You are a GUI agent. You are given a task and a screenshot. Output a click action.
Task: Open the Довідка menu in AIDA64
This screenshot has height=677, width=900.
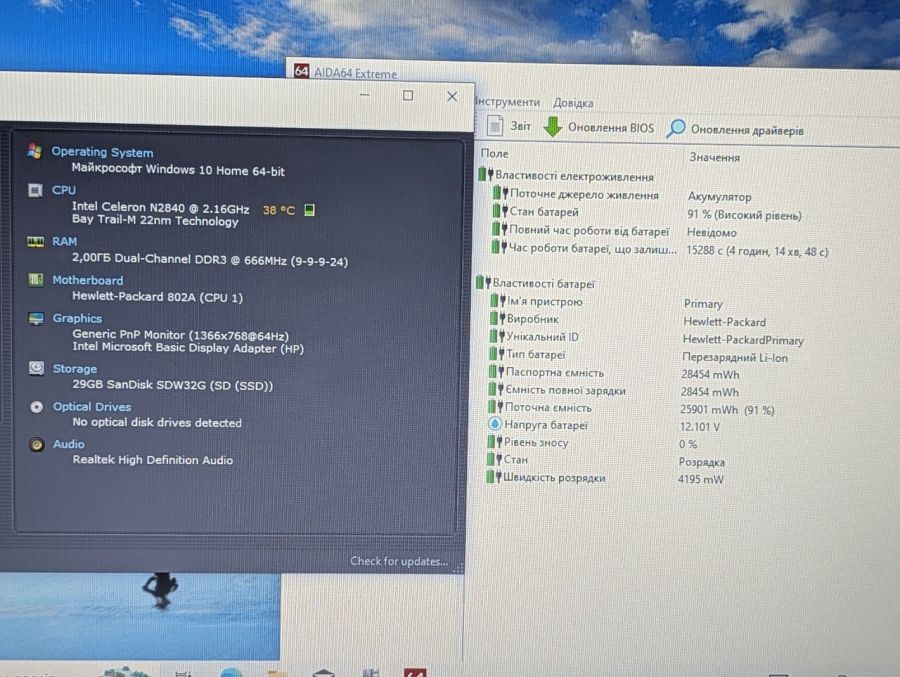coord(573,103)
